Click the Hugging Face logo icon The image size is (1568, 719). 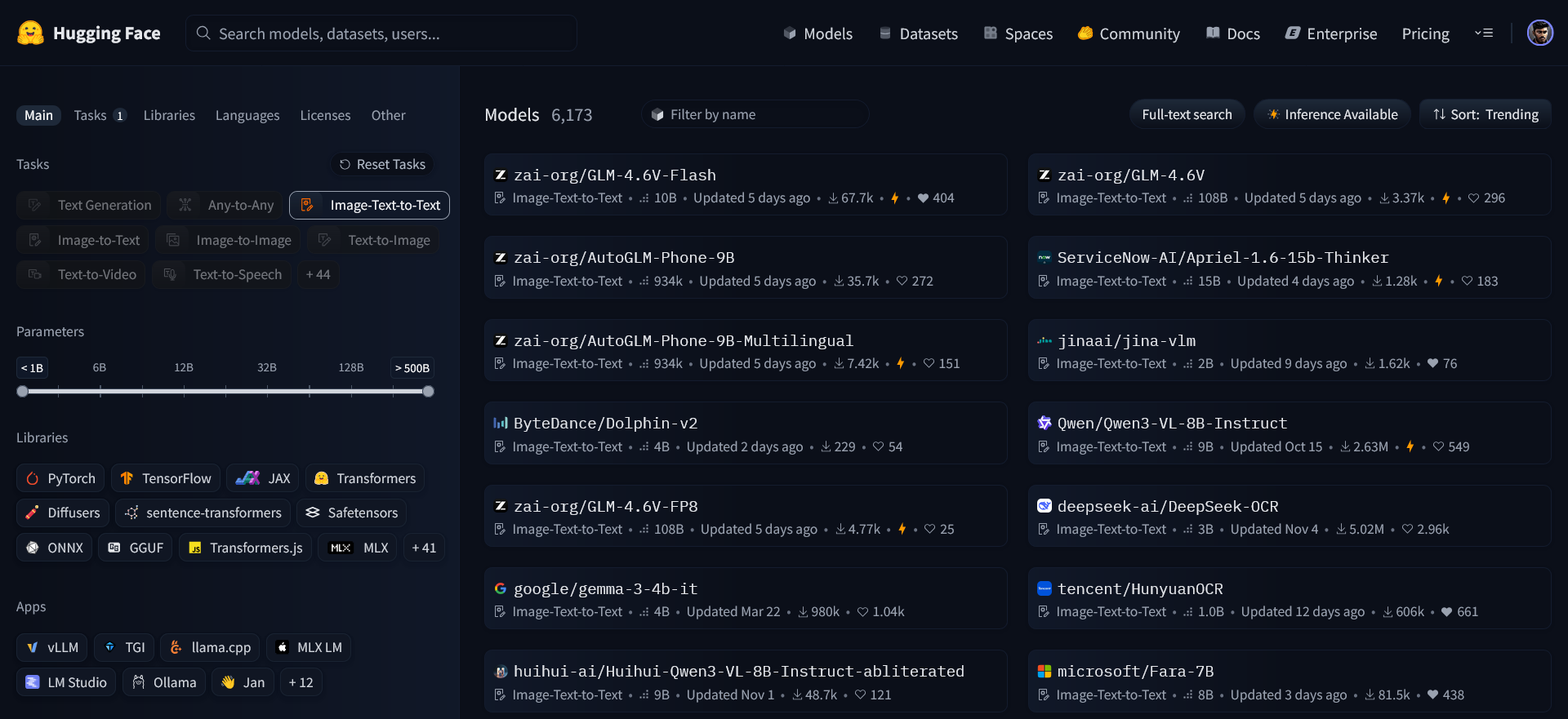click(x=30, y=33)
